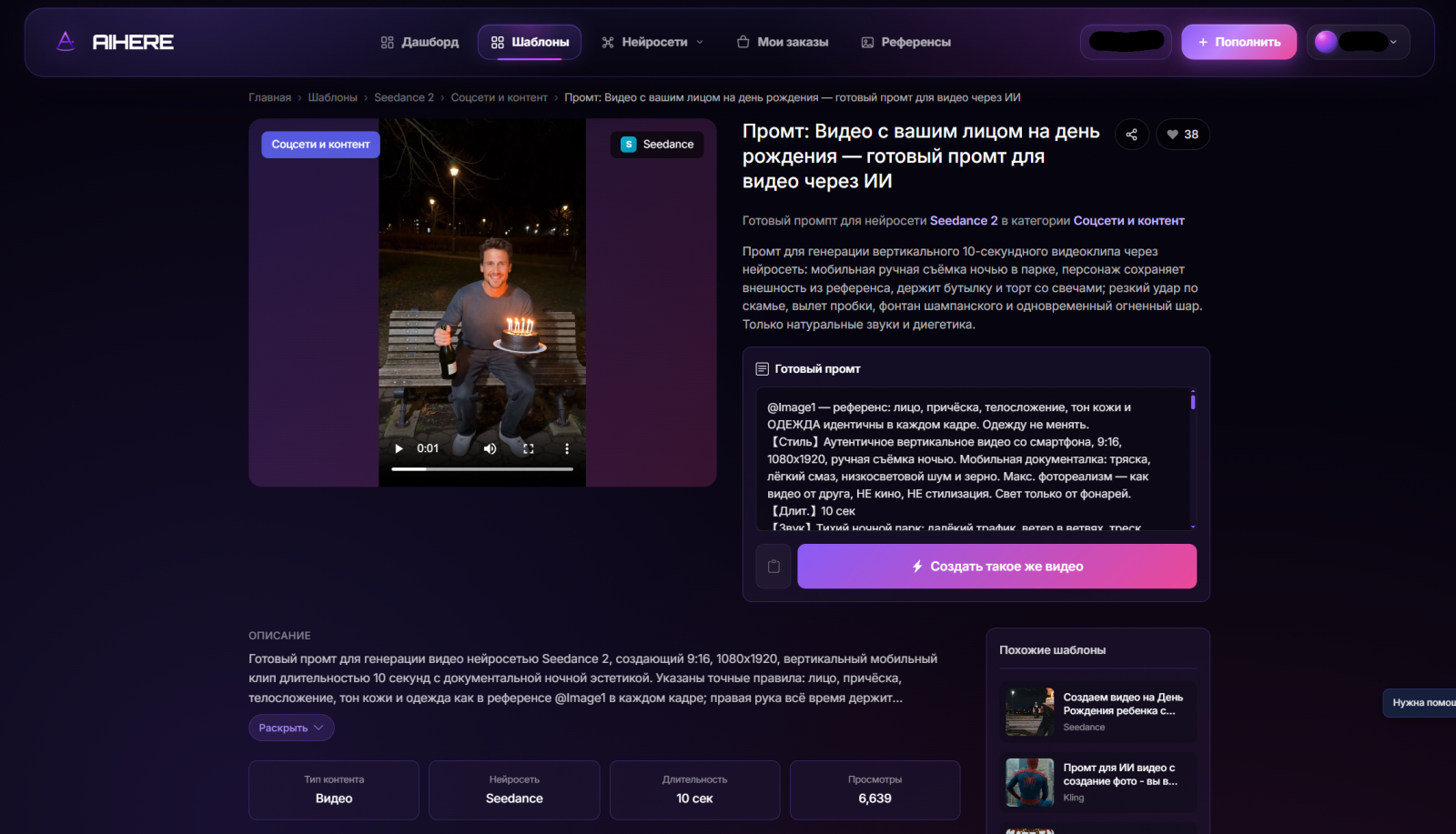Play the birthday video
The width and height of the screenshot is (1456, 834).
399,448
